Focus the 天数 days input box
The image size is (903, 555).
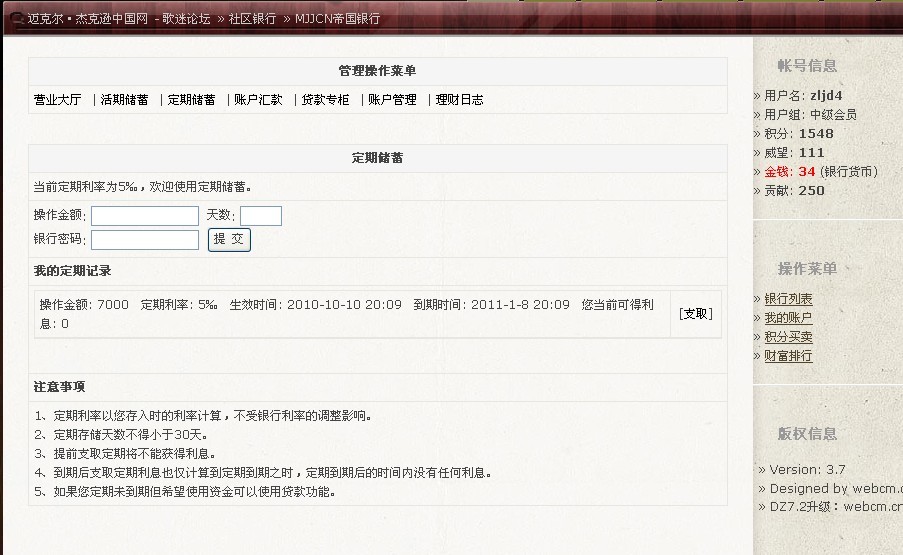click(x=260, y=216)
